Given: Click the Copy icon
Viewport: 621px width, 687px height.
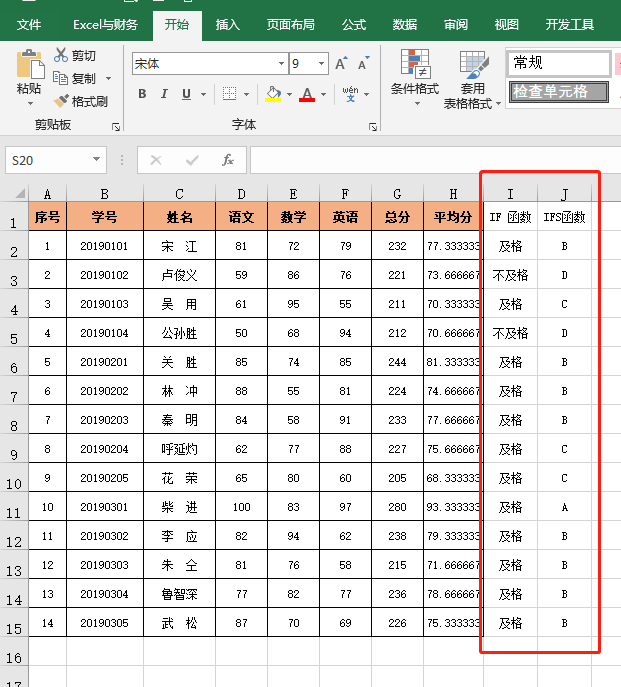Looking at the screenshot, I should click(60, 78).
